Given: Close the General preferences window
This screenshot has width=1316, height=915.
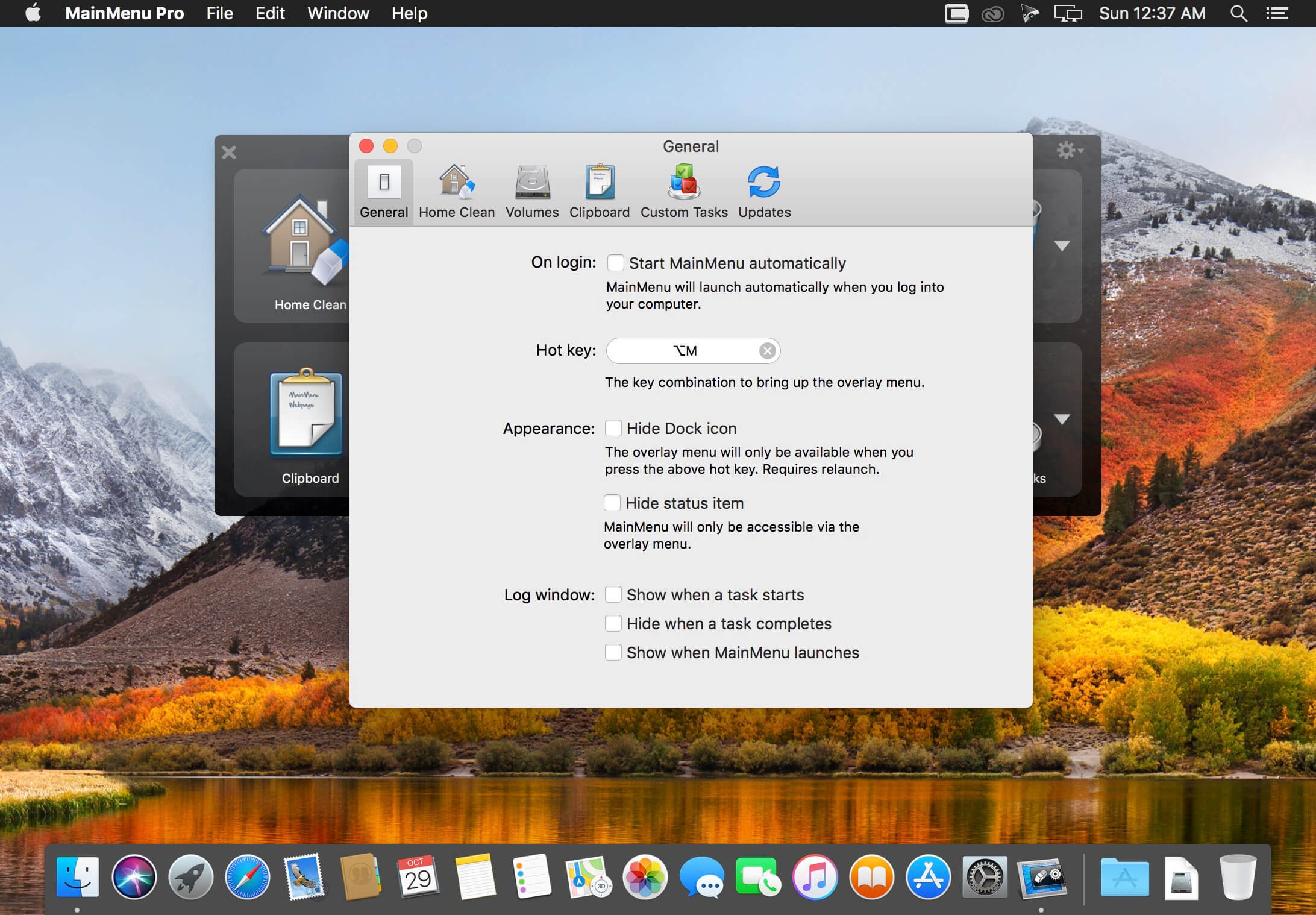Looking at the screenshot, I should (366, 146).
